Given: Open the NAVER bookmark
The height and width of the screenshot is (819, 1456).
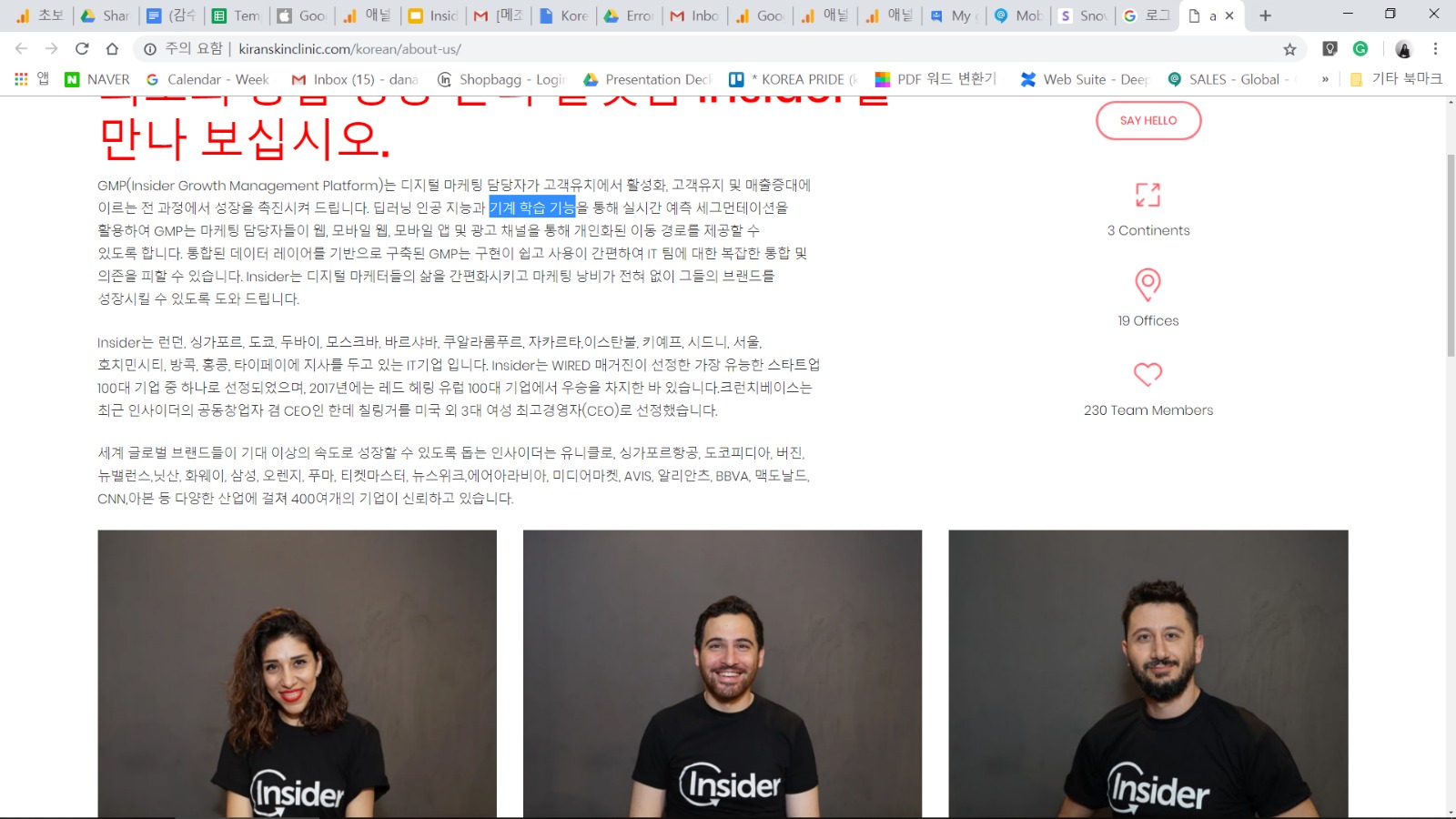Looking at the screenshot, I should [97, 80].
